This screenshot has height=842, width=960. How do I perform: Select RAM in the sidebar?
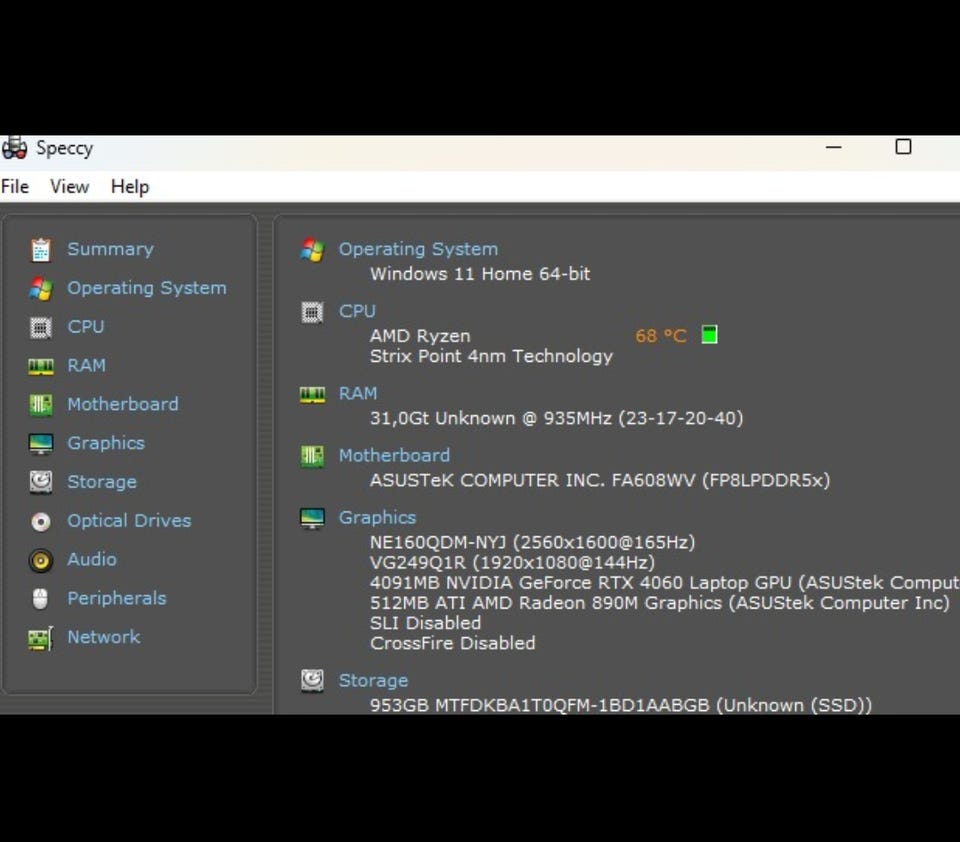[86, 366]
